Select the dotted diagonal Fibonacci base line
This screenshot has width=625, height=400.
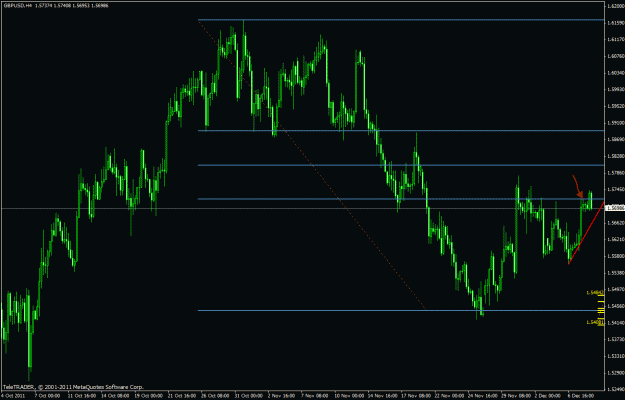click(x=312, y=165)
